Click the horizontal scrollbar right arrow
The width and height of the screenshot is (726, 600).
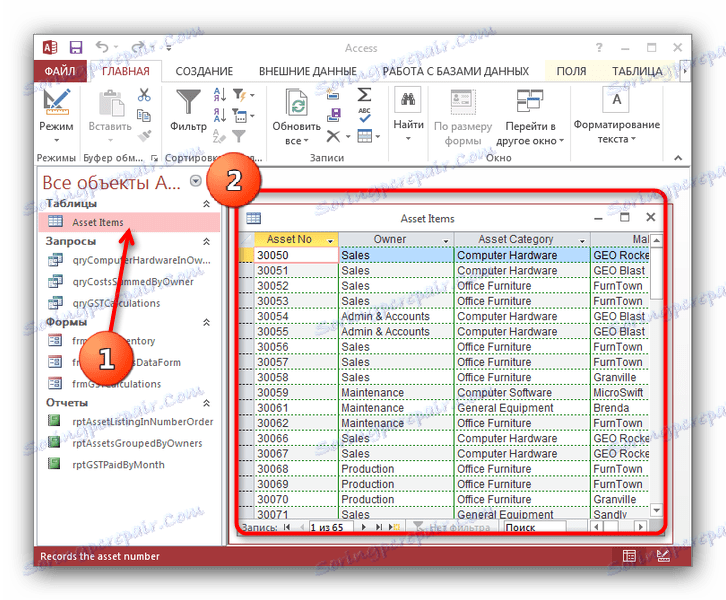tap(640, 527)
